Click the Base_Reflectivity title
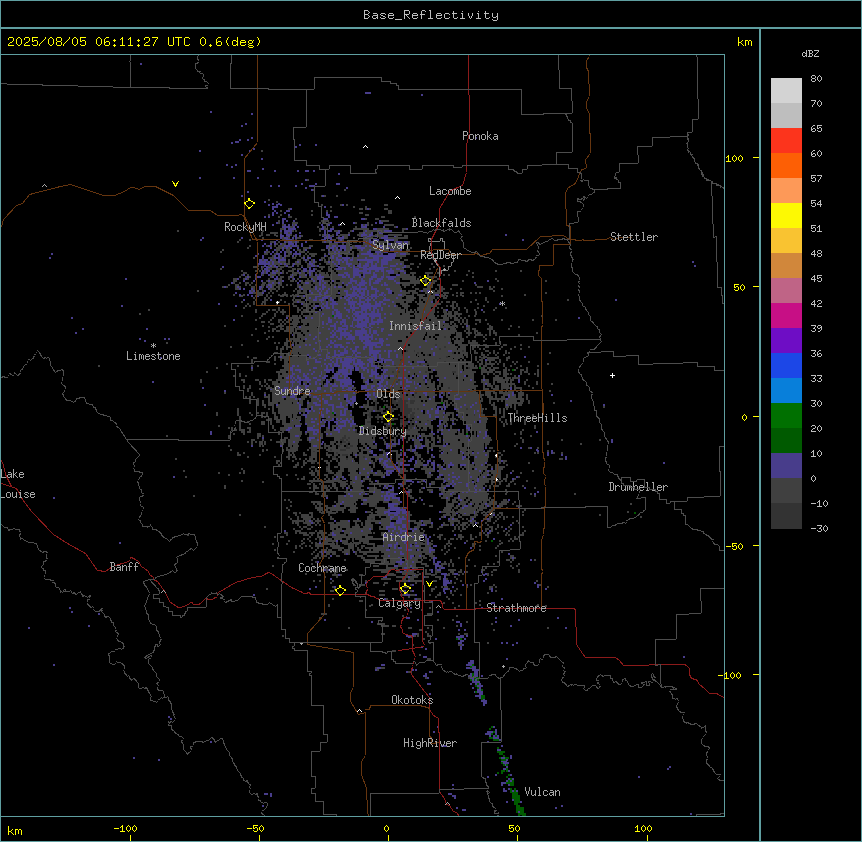Screen dimensions: 862x842 click(x=431, y=15)
